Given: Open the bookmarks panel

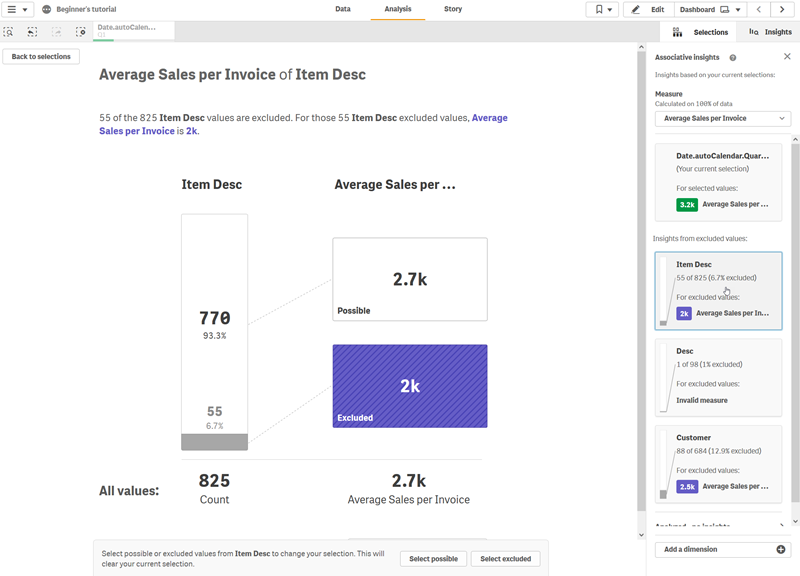Looking at the screenshot, I should tap(599, 9).
